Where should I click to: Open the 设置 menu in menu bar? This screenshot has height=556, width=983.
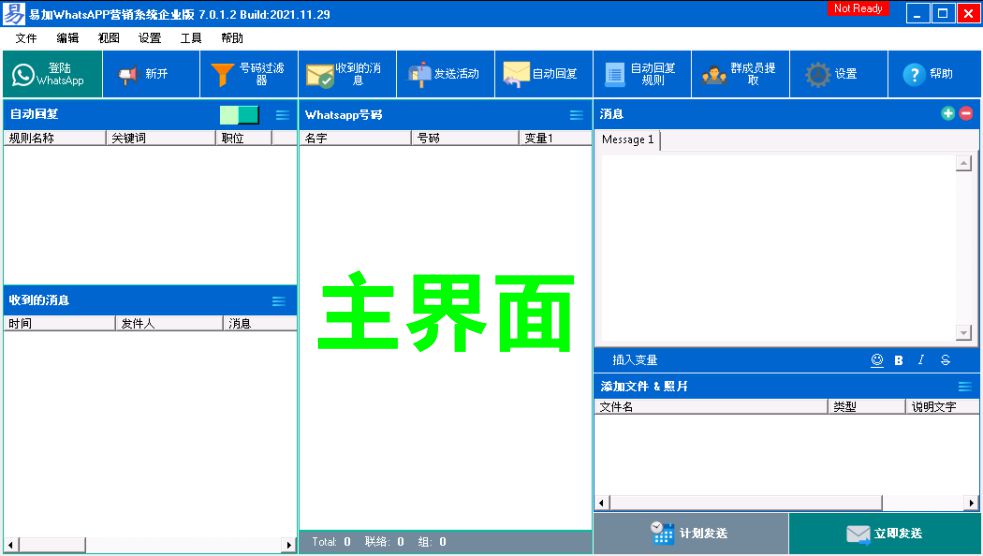point(150,38)
